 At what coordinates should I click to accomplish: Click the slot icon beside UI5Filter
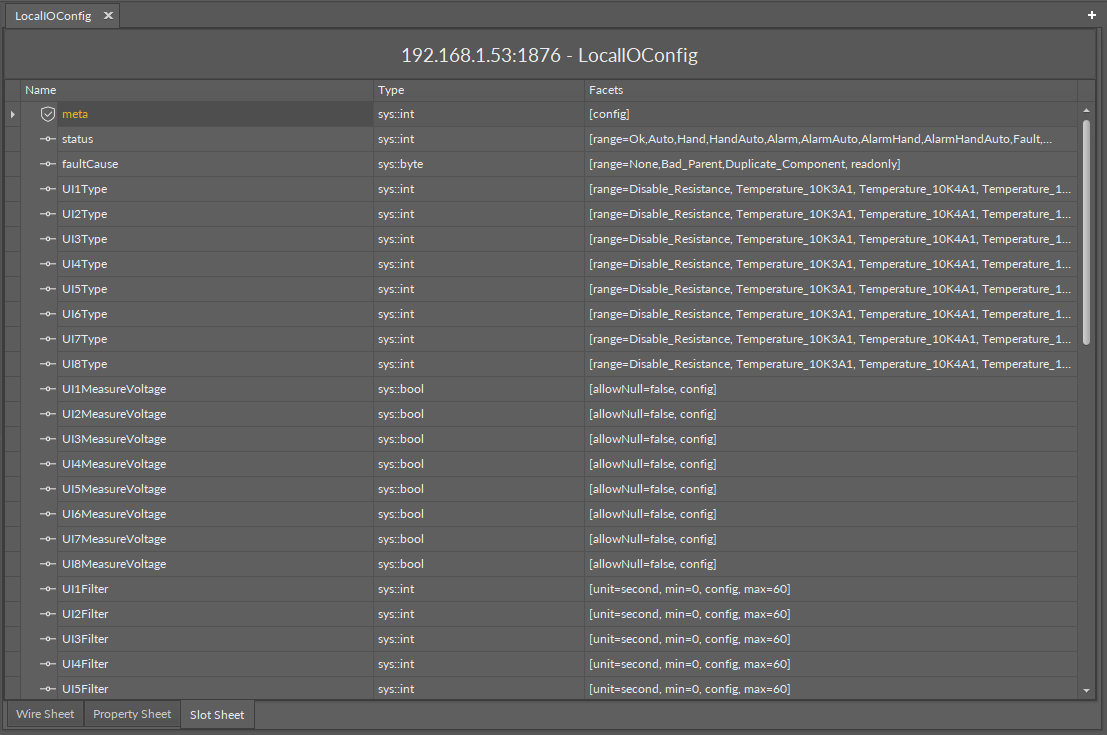(48, 689)
